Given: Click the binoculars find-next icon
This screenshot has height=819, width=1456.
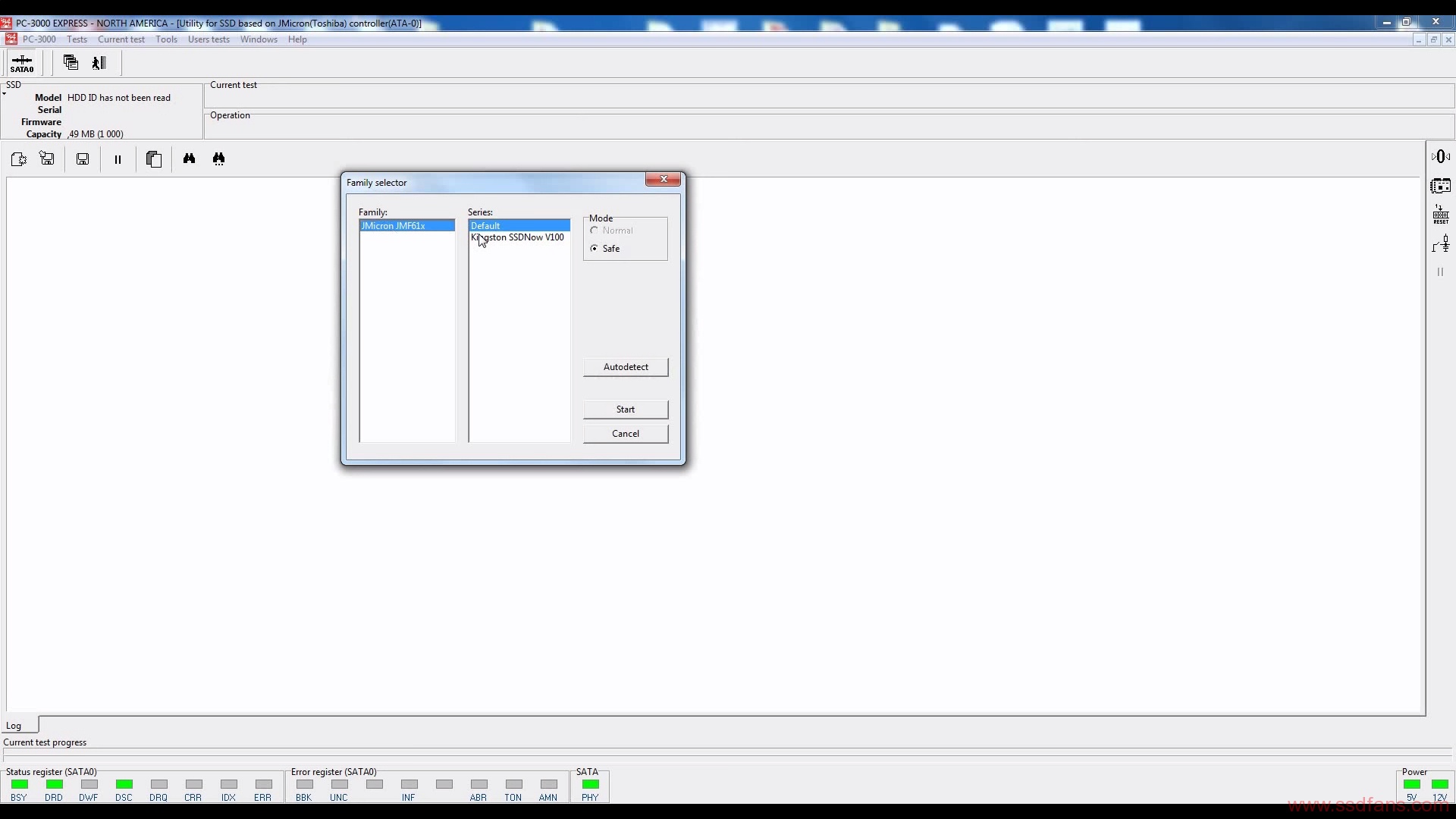Looking at the screenshot, I should point(219,158).
